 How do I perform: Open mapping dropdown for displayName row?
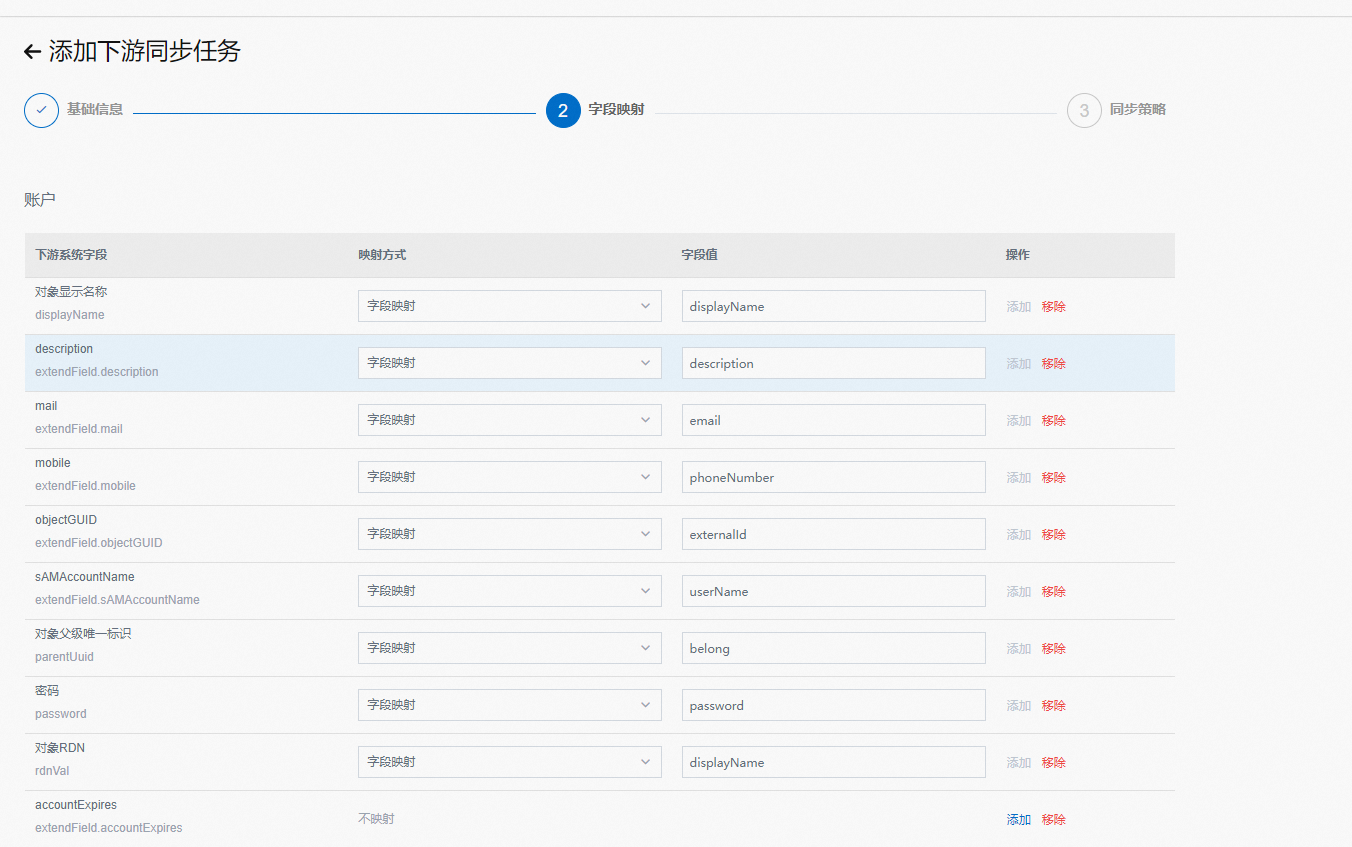(509, 306)
